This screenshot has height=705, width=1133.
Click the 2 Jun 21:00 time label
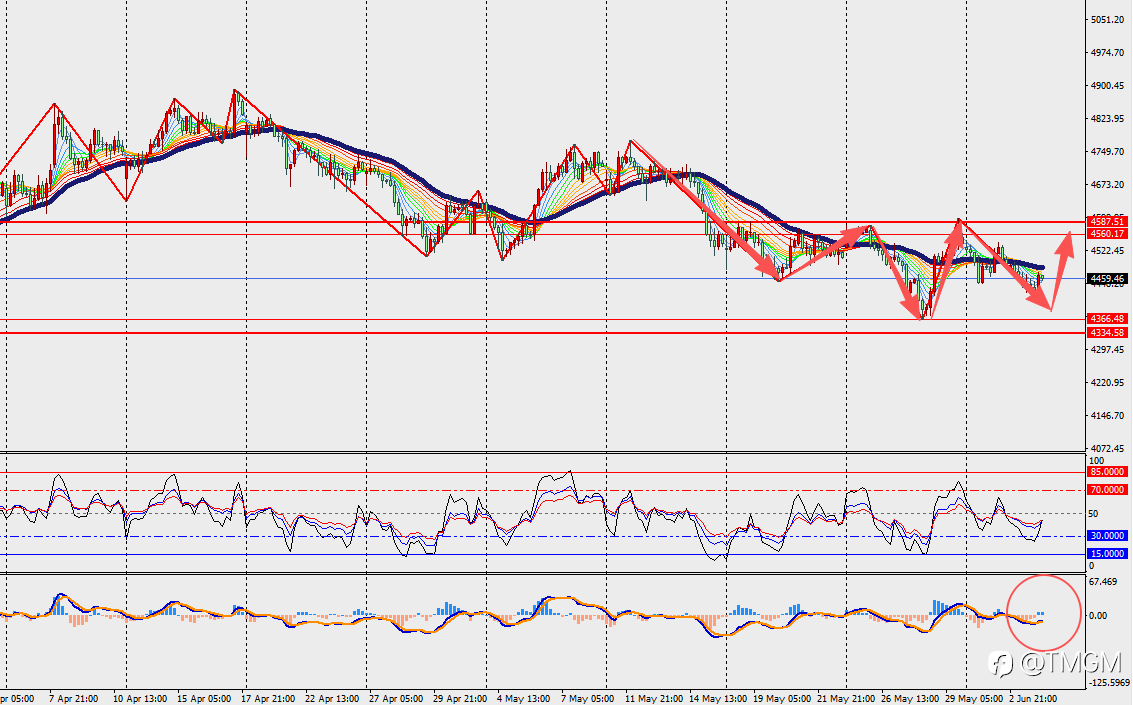pyautogui.click(x=1033, y=698)
